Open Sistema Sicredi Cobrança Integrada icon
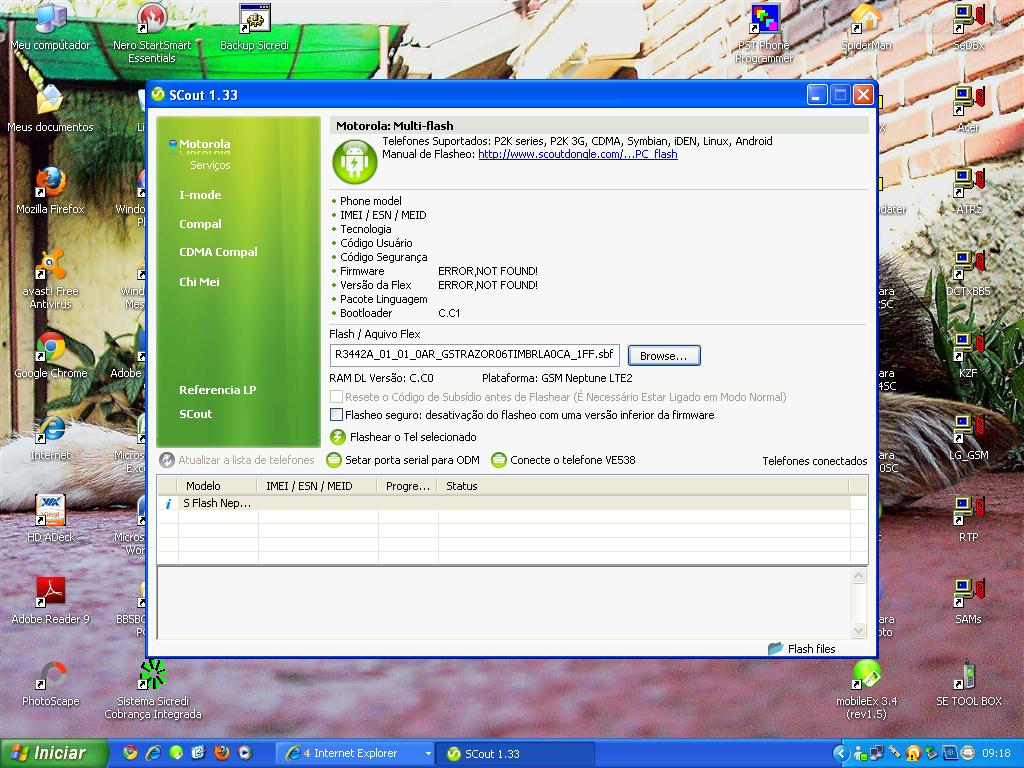This screenshot has height=768, width=1024. tap(153, 689)
